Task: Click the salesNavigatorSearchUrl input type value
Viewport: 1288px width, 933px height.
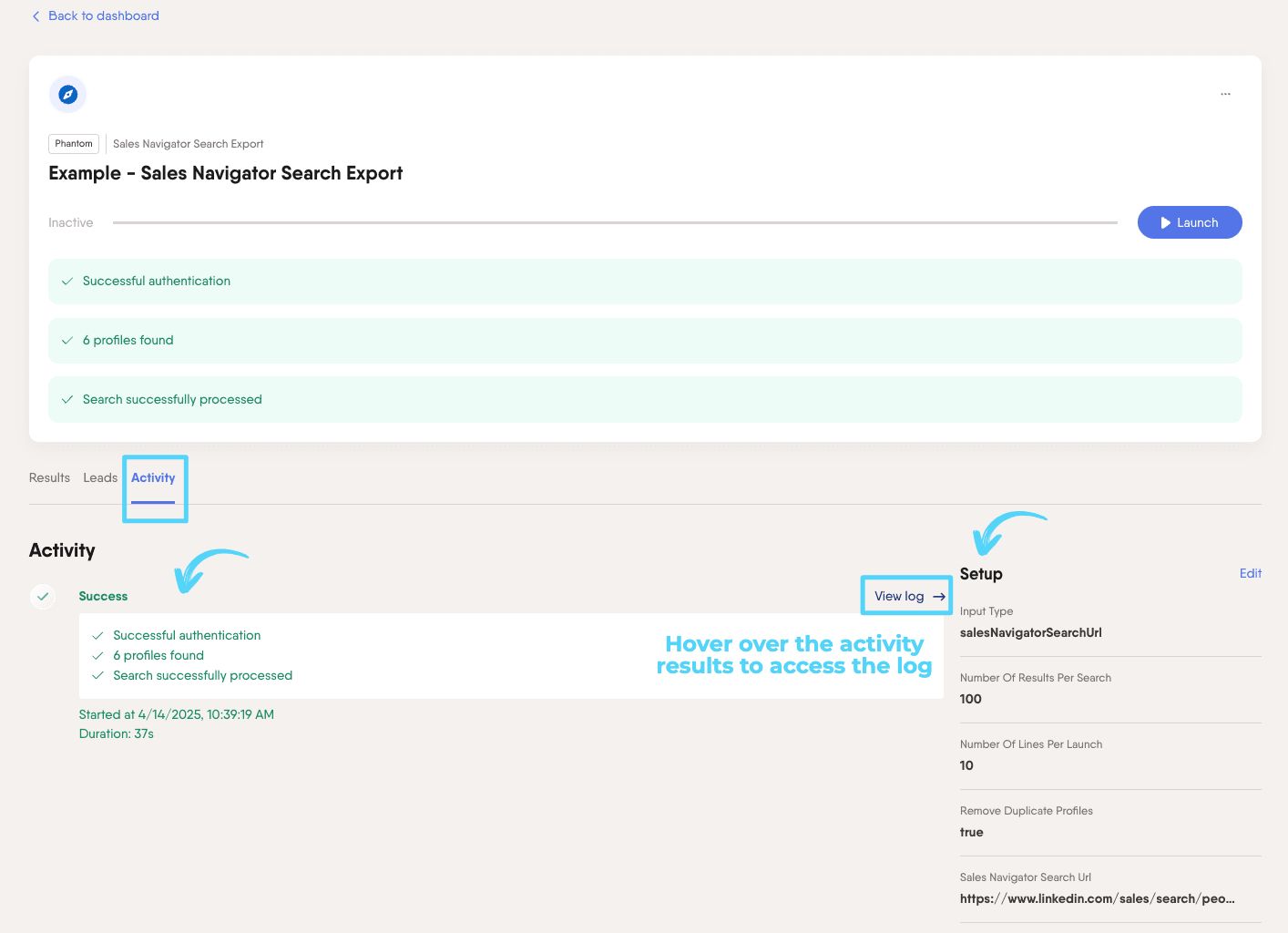Action: point(1030,632)
